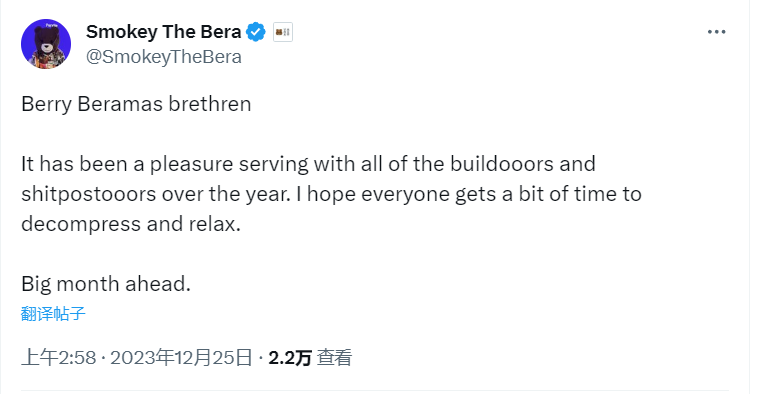Click the 'Big month ahead.' line
Screen dimensions: 769x394
[105, 284]
